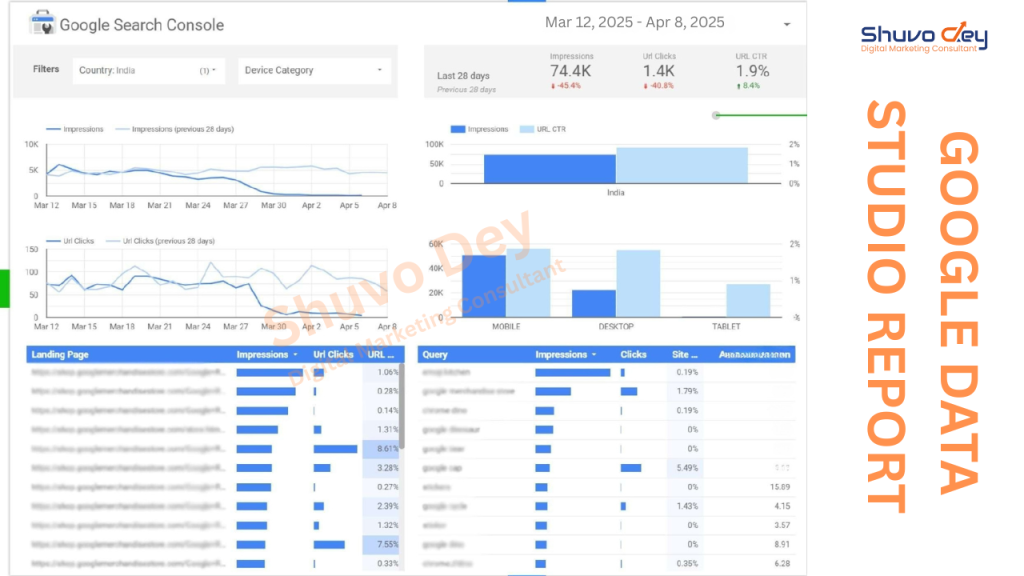Viewport: 1024px width, 576px height.
Task: Select the 15.89 average position cell
Action: (780, 487)
